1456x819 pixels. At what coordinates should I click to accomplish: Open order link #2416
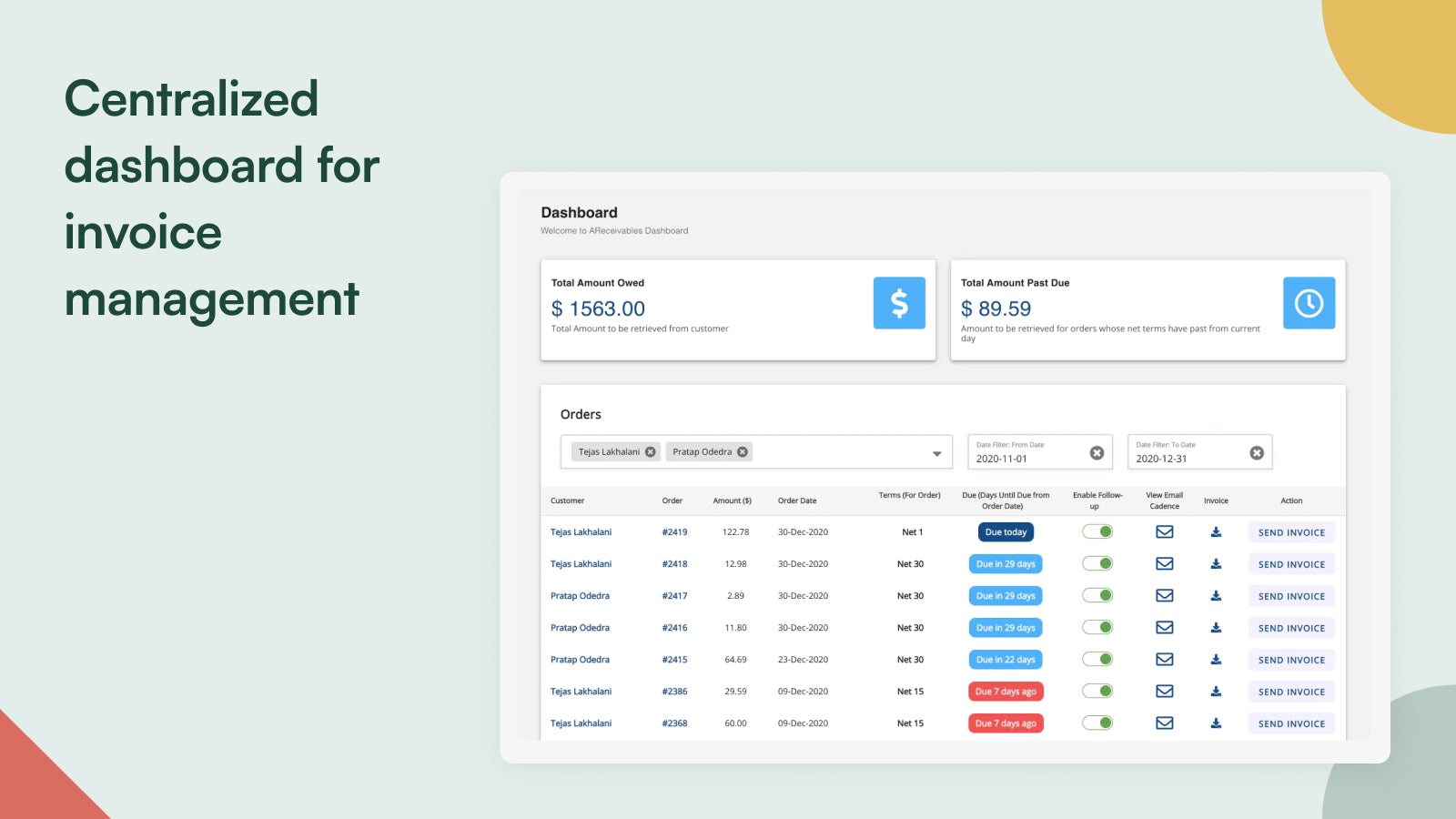pos(674,628)
